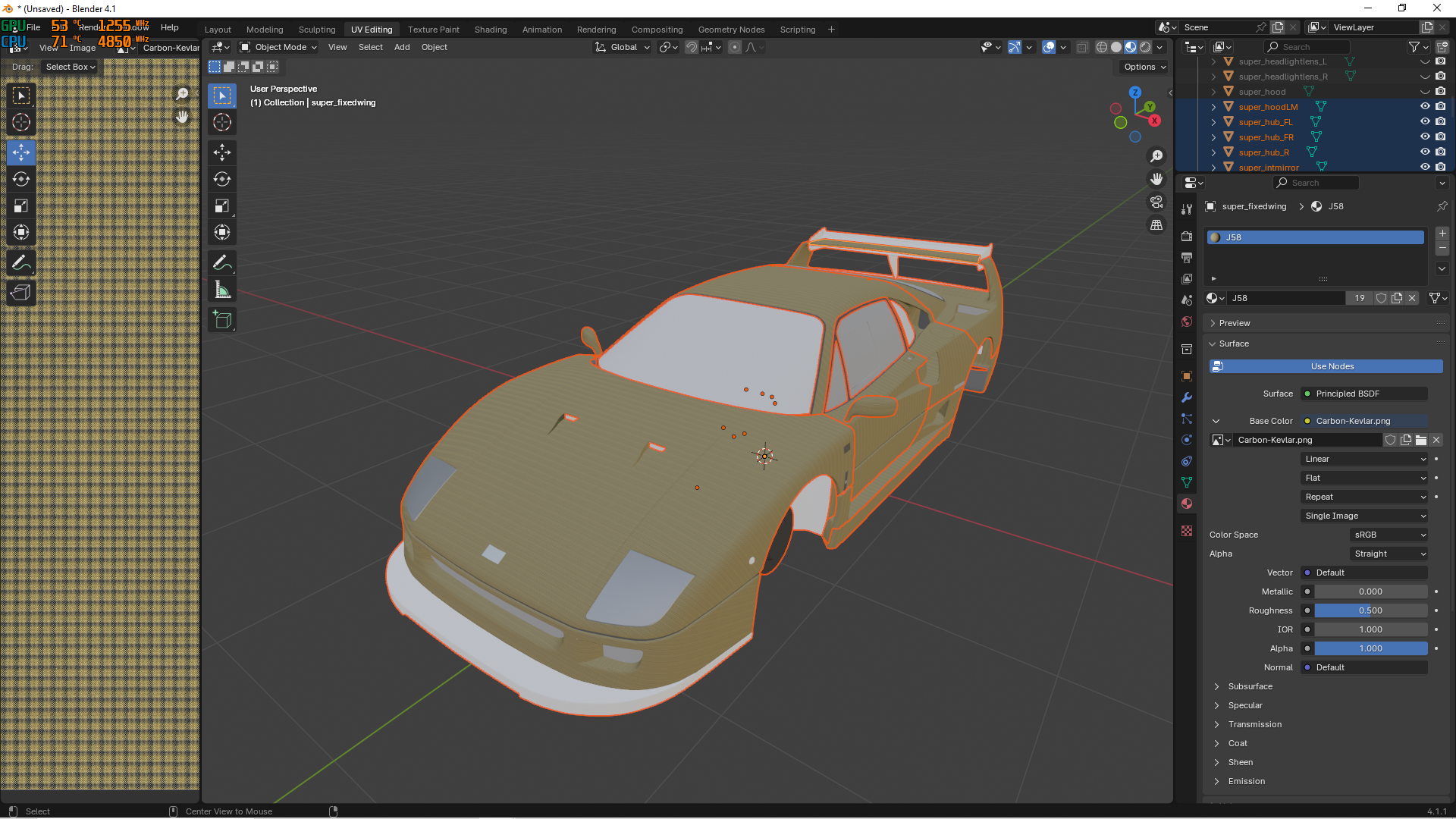Switch to the Shading workspace tab
Image resolution: width=1456 pixels, height=819 pixels.
pos(491,30)
